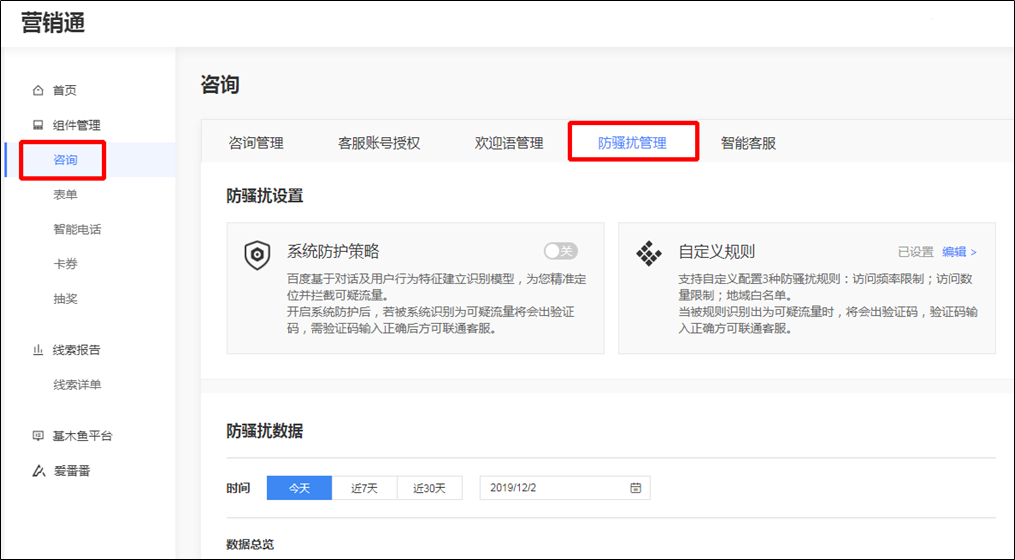
Task: Click the 系统防护策略 card title
Action: click(333, 251)
